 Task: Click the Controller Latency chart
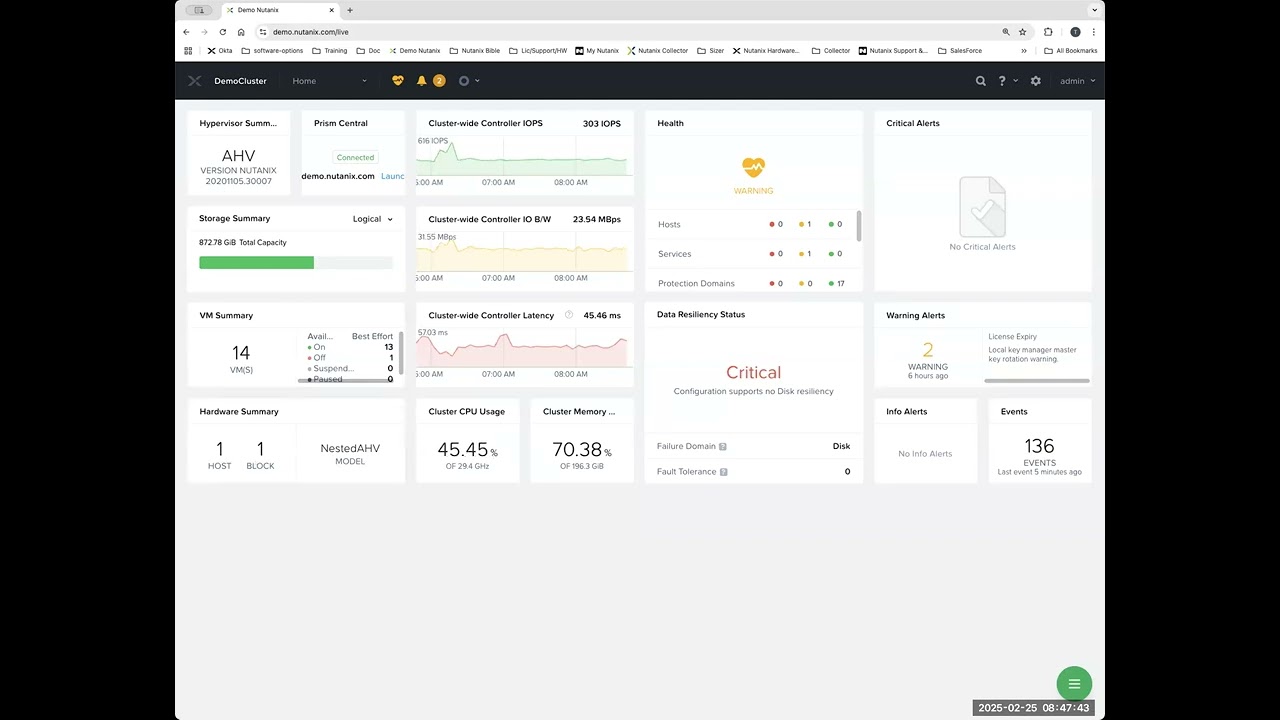[x=525, y=350]
